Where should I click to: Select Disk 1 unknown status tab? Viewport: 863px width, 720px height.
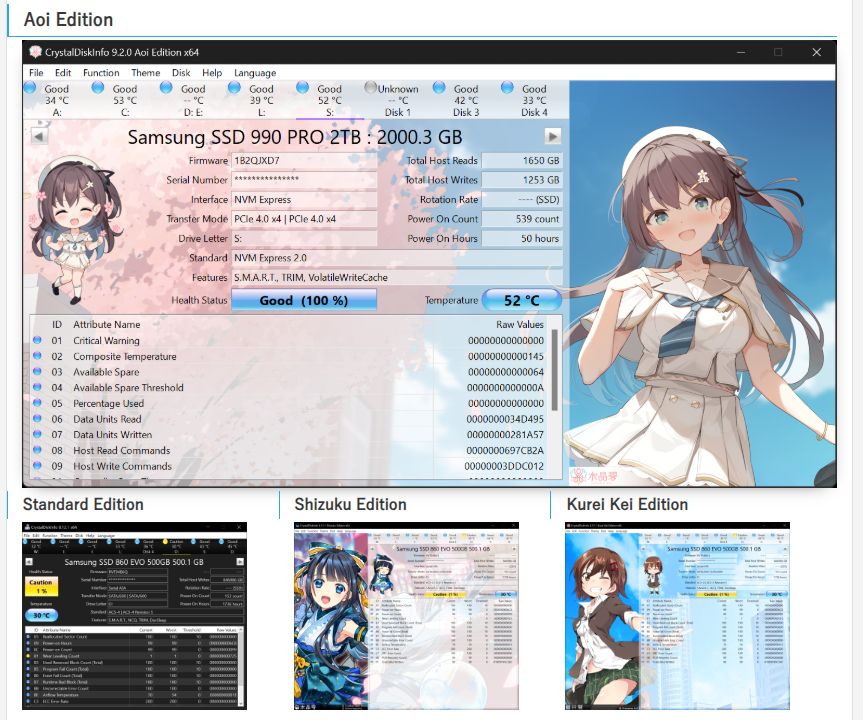(398, 100)
